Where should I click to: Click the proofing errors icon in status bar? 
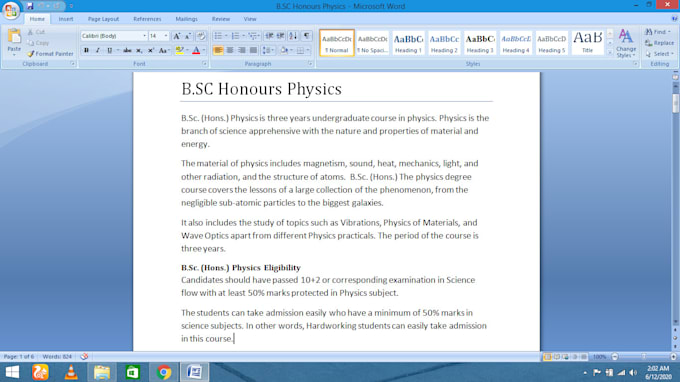coord(84,356)
